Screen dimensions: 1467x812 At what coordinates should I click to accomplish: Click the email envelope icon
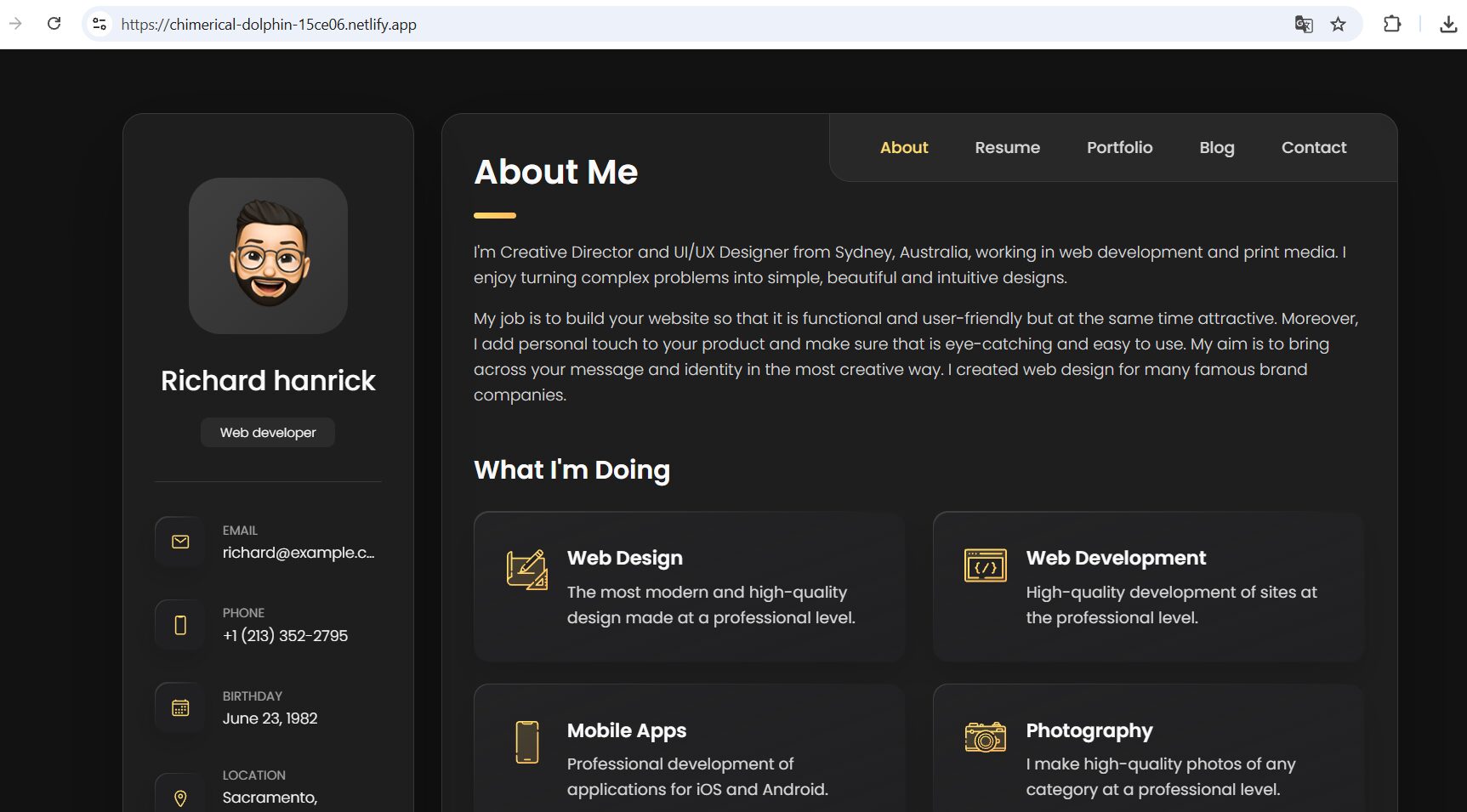point(180,542)
